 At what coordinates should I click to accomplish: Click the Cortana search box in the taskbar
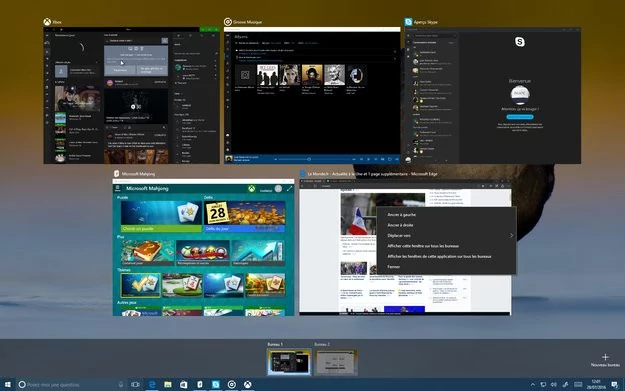[x=72, y=385]
